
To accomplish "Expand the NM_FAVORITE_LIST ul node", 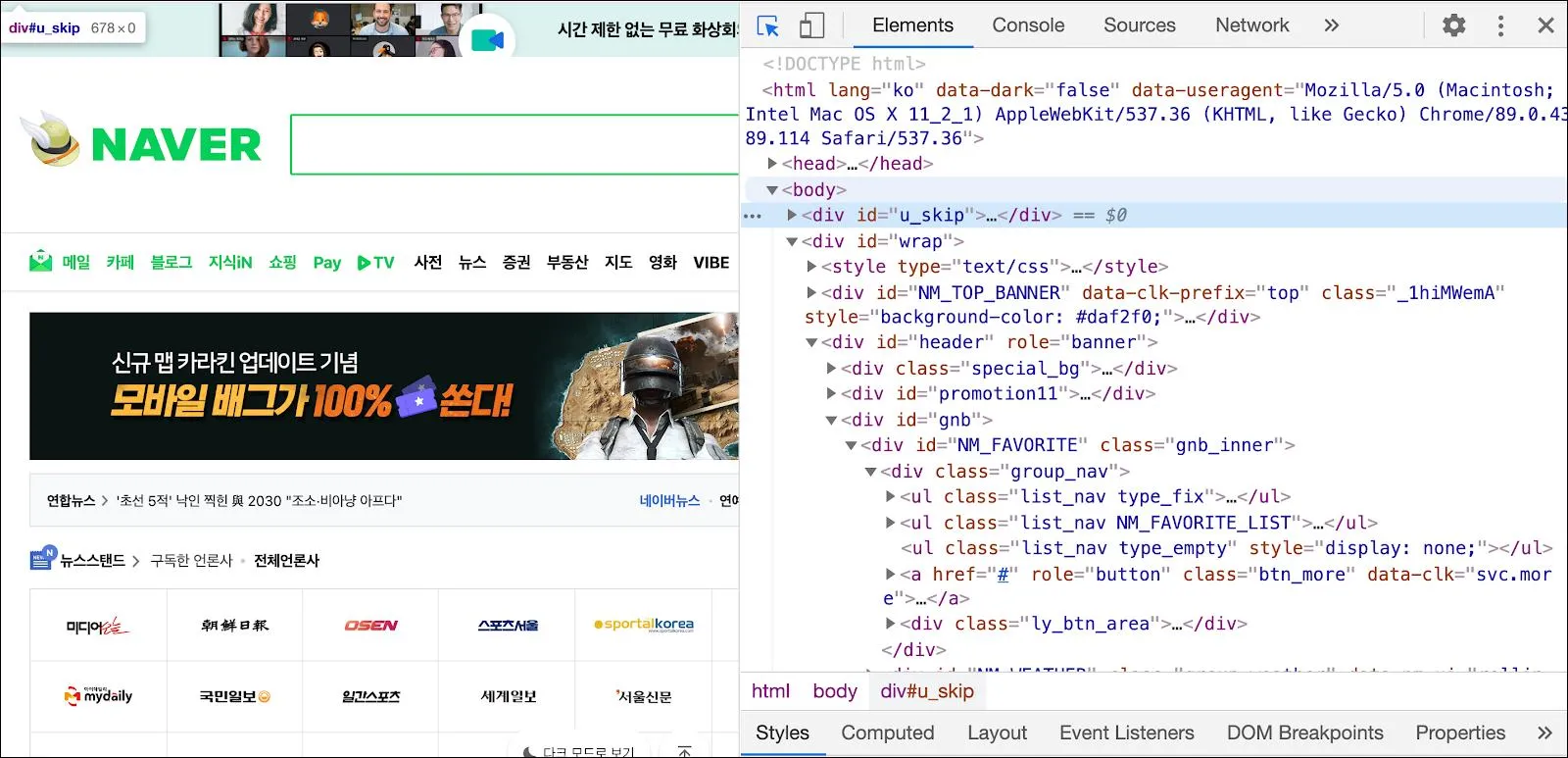I will (890, 523).
